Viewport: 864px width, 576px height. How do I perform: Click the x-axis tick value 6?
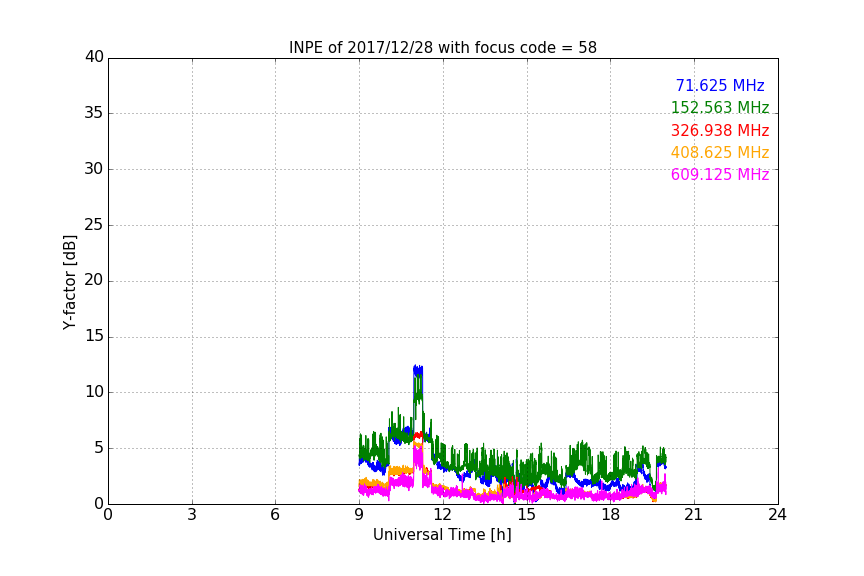tap(275, 515)
